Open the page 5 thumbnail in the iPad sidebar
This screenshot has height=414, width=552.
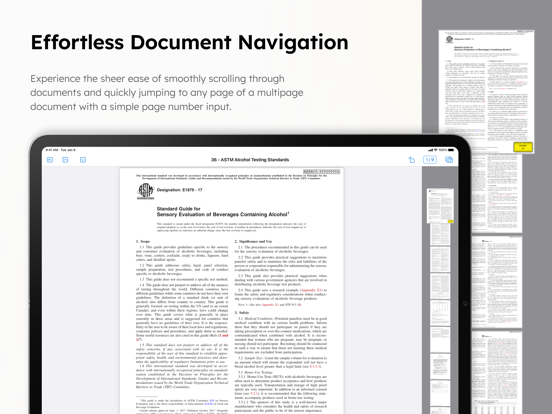pos(440,313)
